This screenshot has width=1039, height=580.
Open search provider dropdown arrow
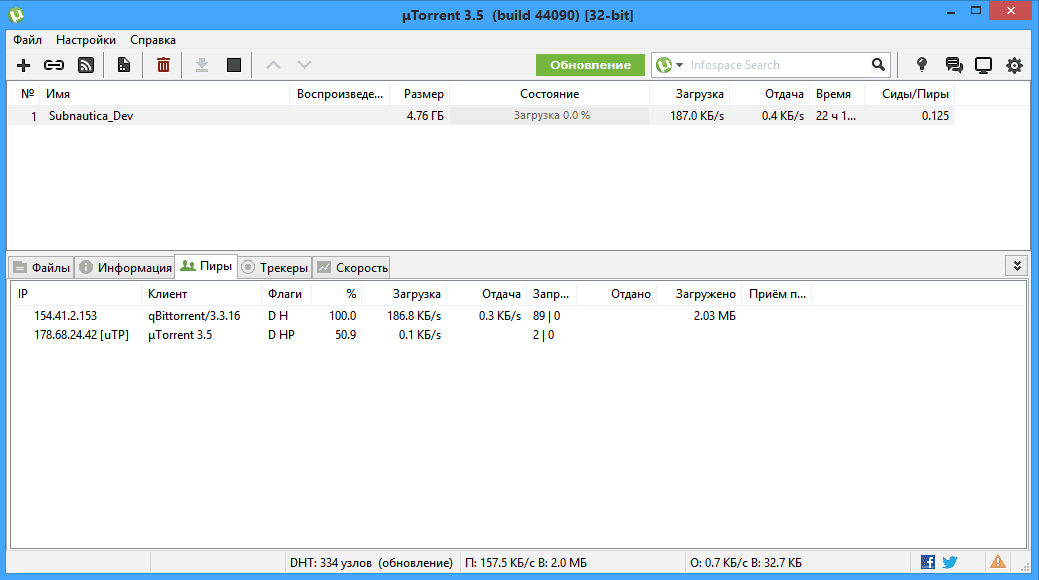pyautogui.click(x=679, y=65)
